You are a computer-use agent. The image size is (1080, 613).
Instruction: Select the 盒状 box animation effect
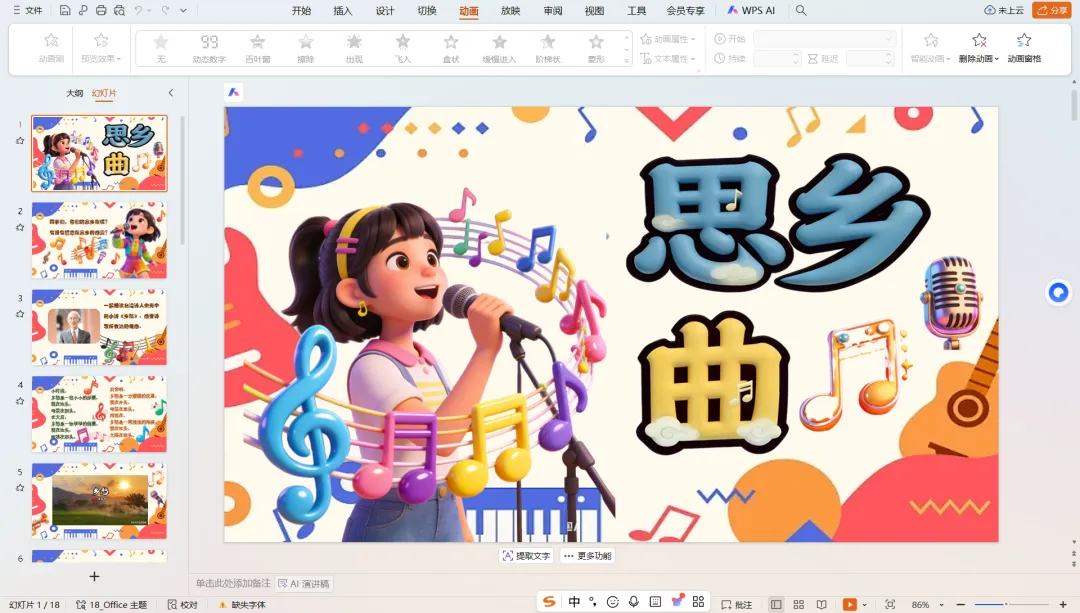(451, 48)
